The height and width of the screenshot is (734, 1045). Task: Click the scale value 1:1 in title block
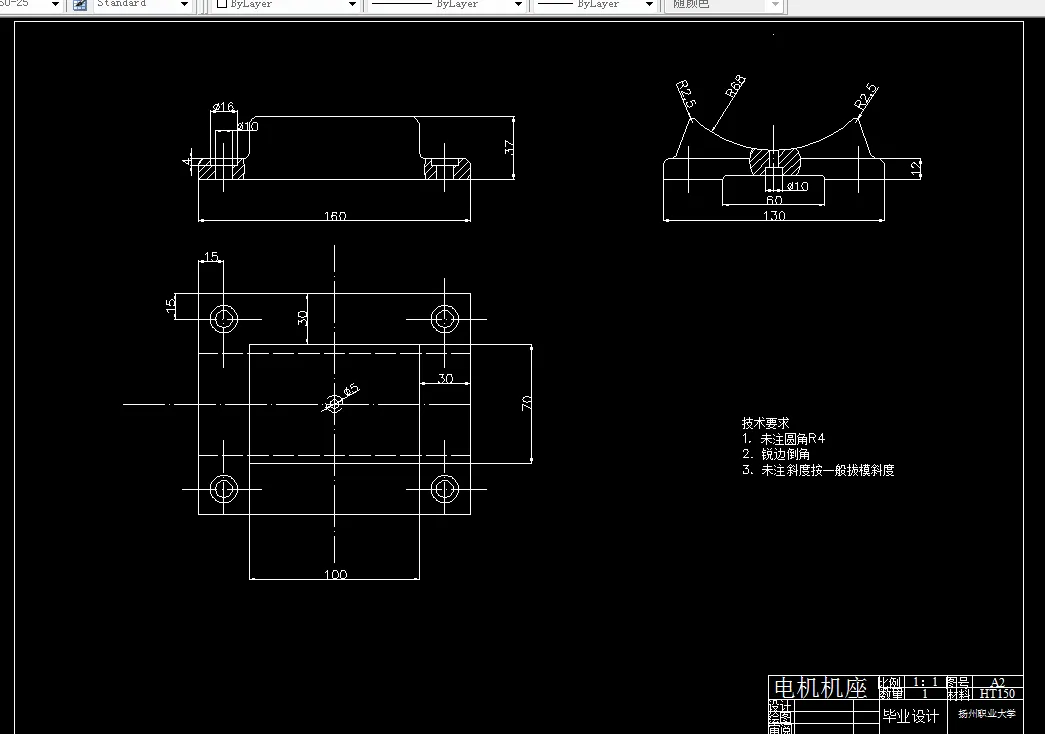[925, 682]
